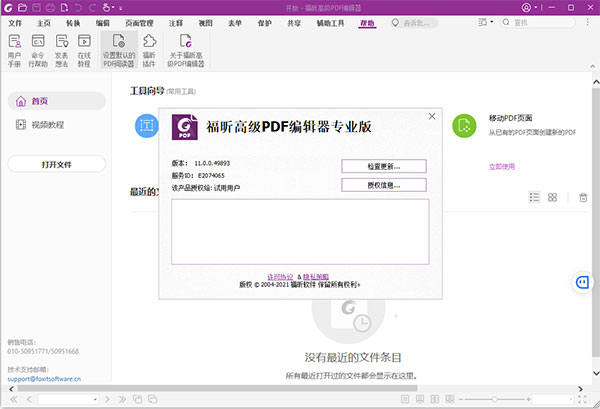Viewport: 600px width, 409px height.
Task: Click 立即使用 (Use now) link
Action: pyautogui.click(x=502, y=167)
